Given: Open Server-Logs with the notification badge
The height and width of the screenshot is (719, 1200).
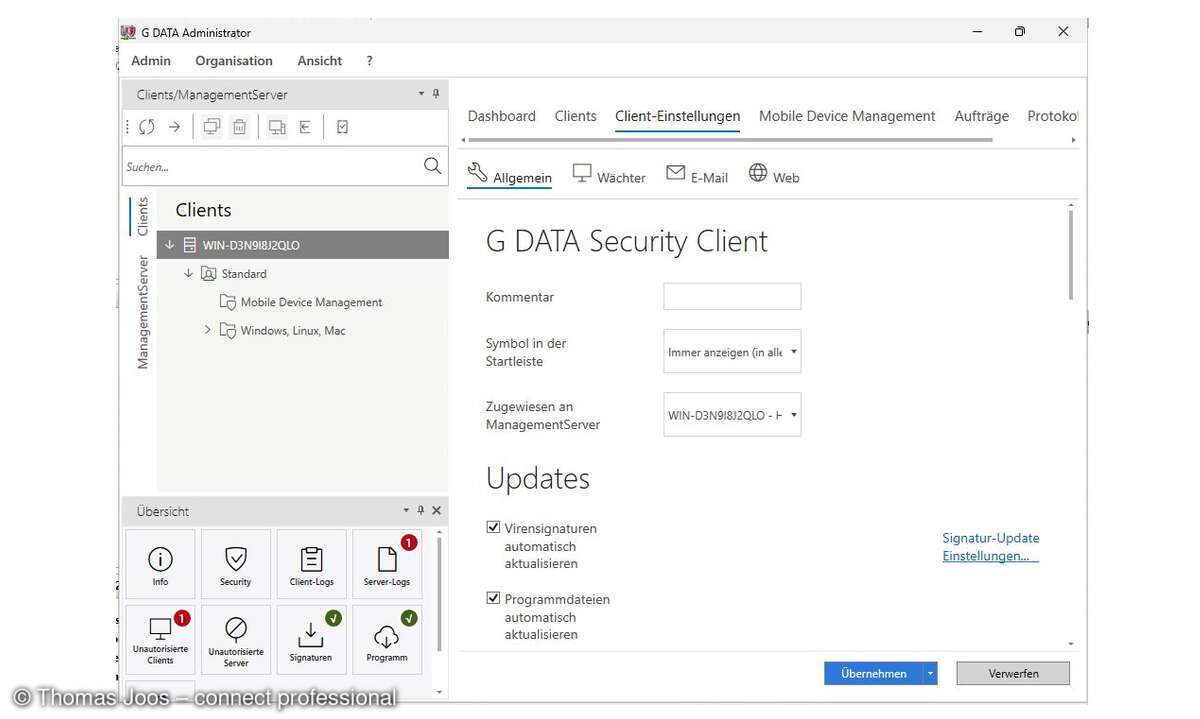Looking at the screenshot, I should point(387,563).
